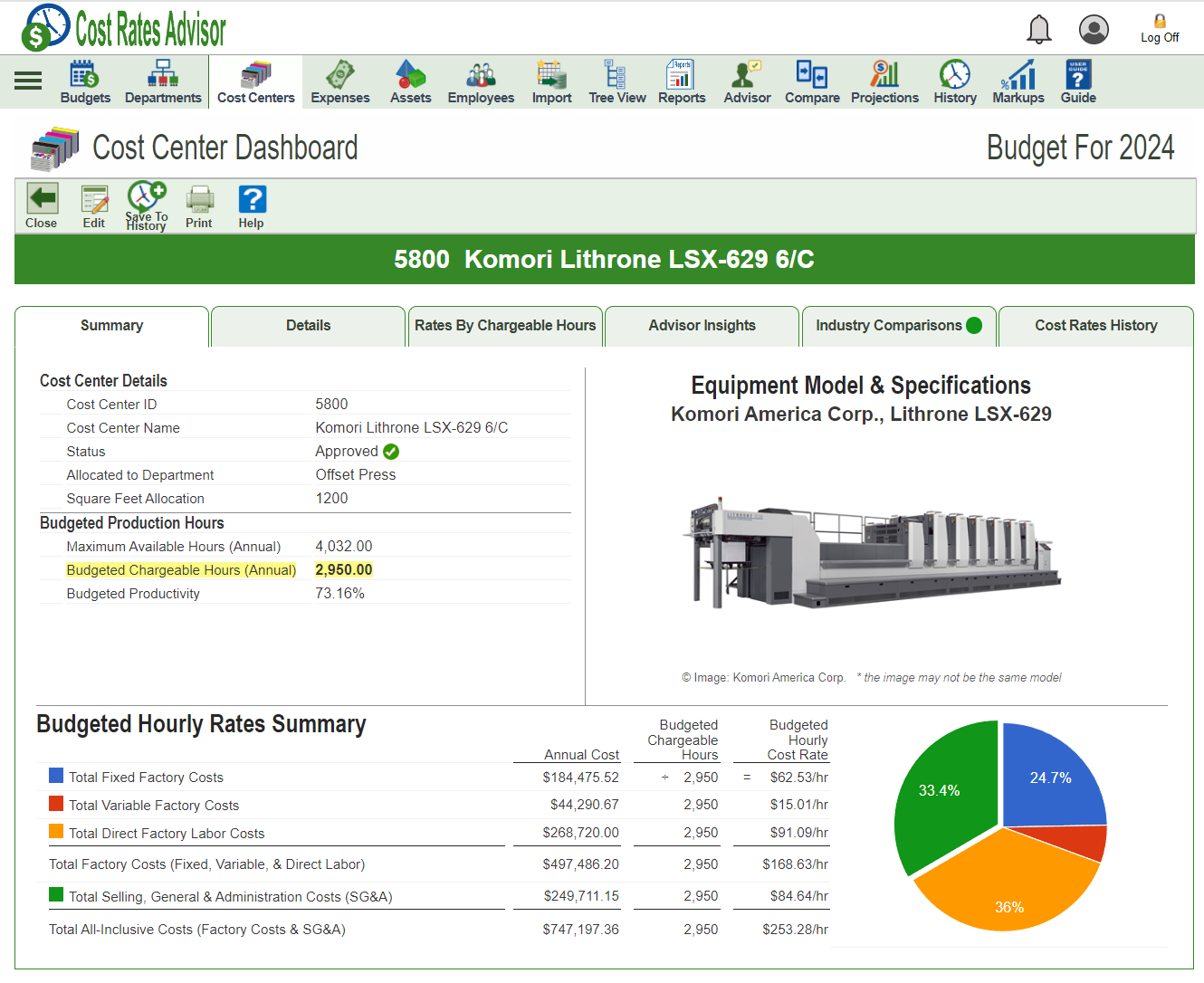Click the $184,475.52 annual cost
Viewport: 1204px width, 983px height.
click(581, 778)
